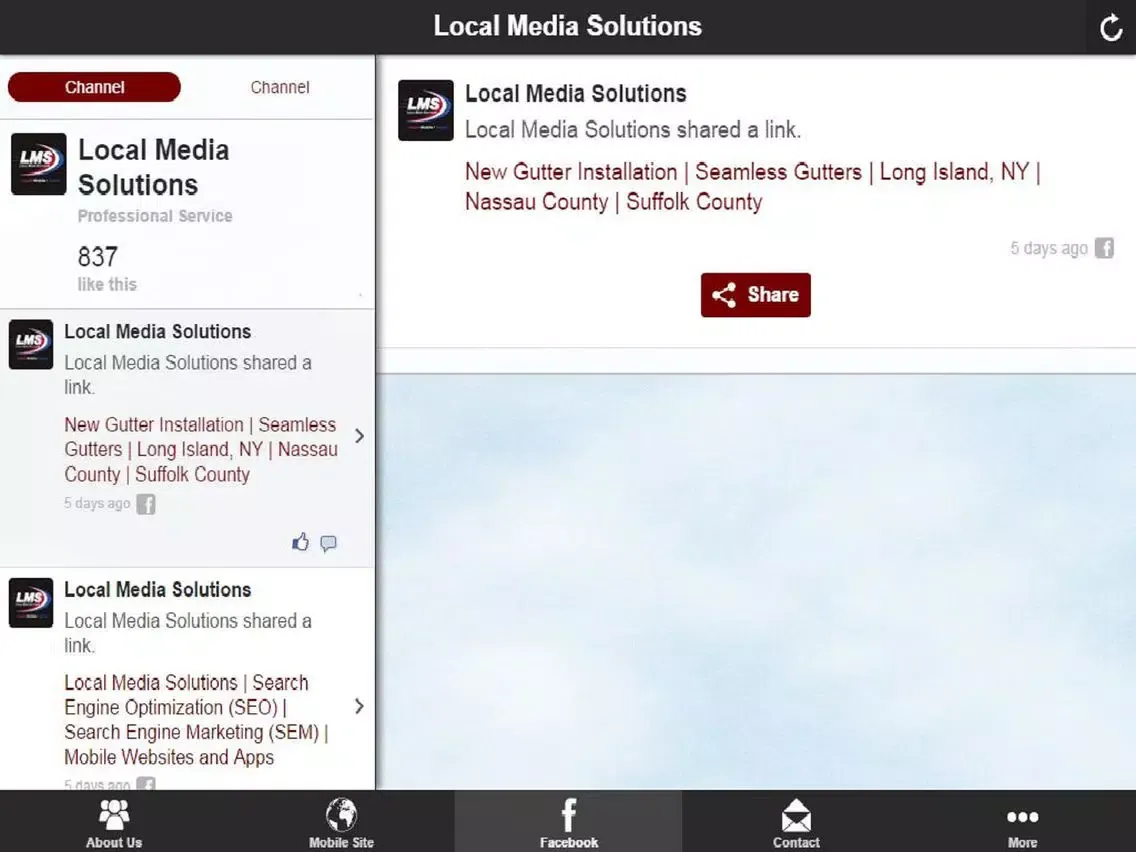Click Facebook icon in the detail pane
The height and width of the screenshot is (852, 1136).
click(x=1104, y=248)
